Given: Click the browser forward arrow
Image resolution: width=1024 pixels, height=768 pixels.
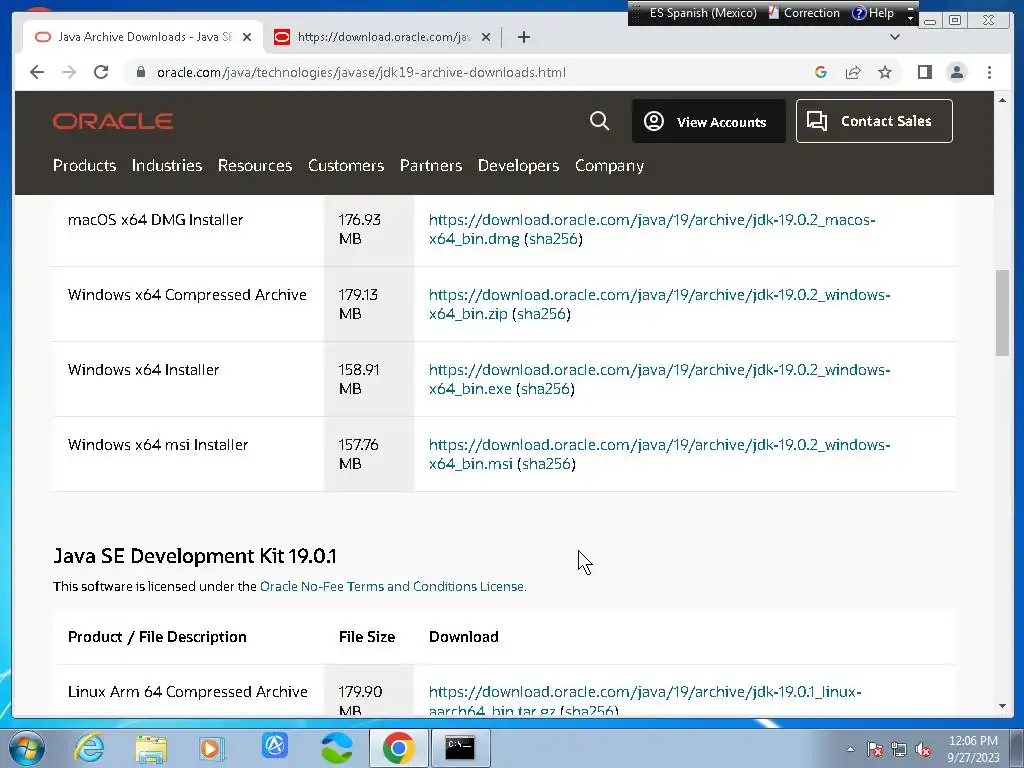Looking at the screenshot, I should [x=69, y=72].
